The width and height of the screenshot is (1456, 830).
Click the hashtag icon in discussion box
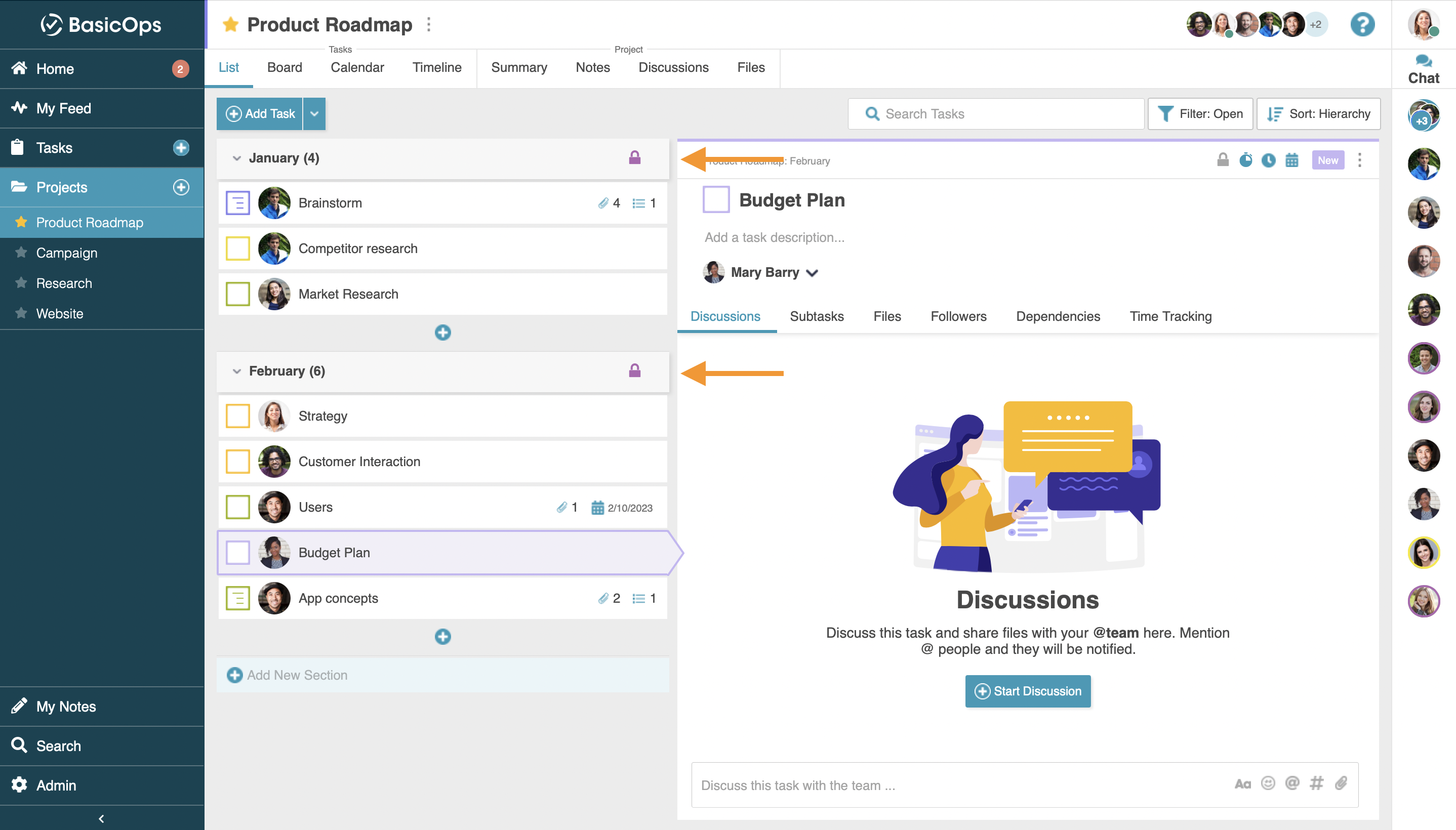1316,783
